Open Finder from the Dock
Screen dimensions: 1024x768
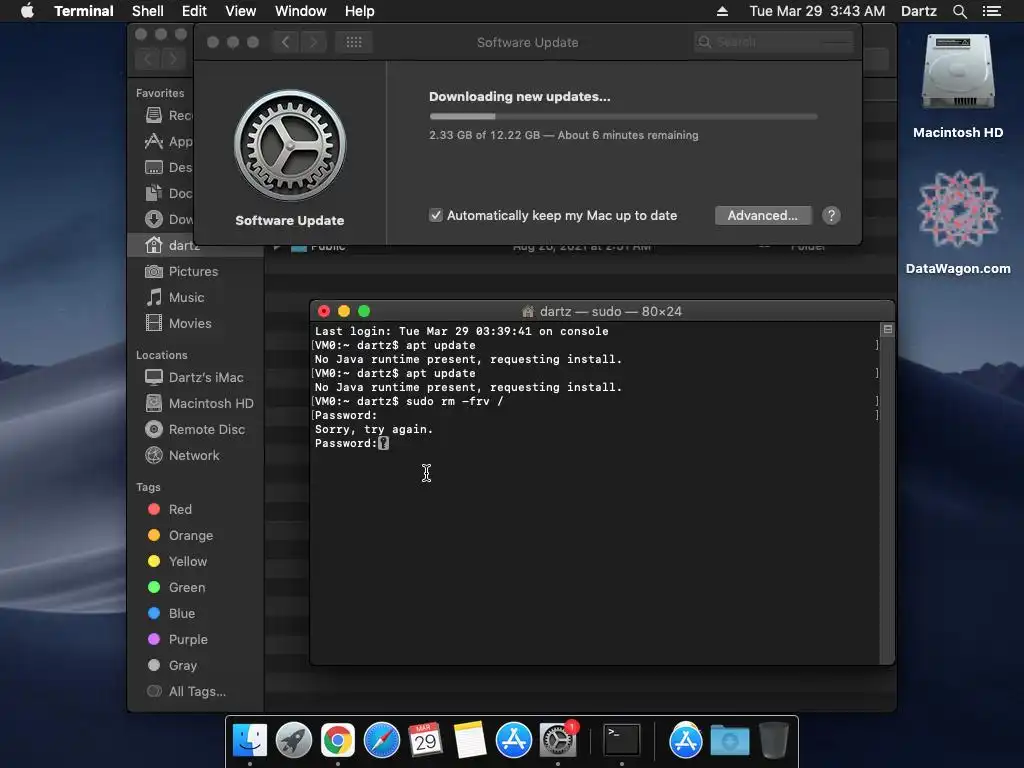pyautogui.click(x=249, y=741)
